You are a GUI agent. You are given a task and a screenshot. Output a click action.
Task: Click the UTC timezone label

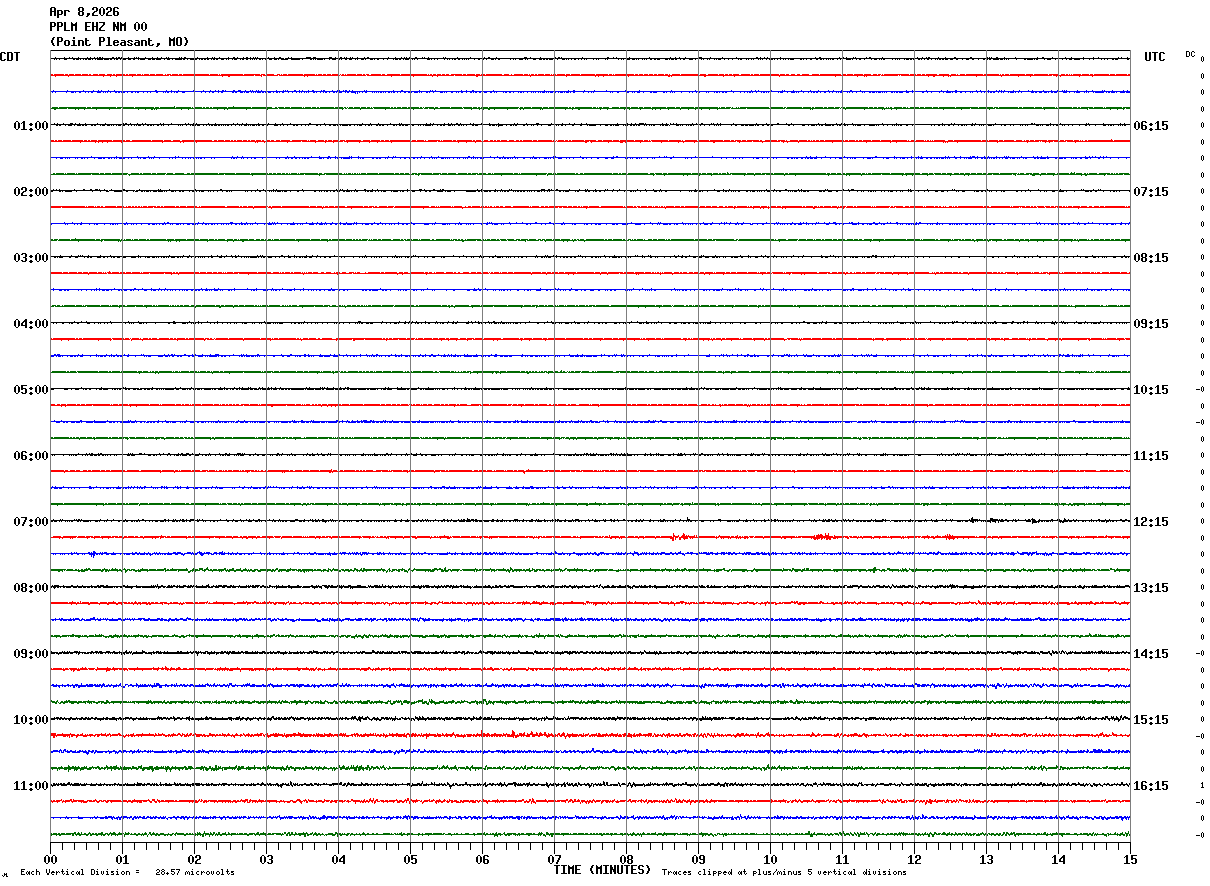click(x=1154, y=57)
